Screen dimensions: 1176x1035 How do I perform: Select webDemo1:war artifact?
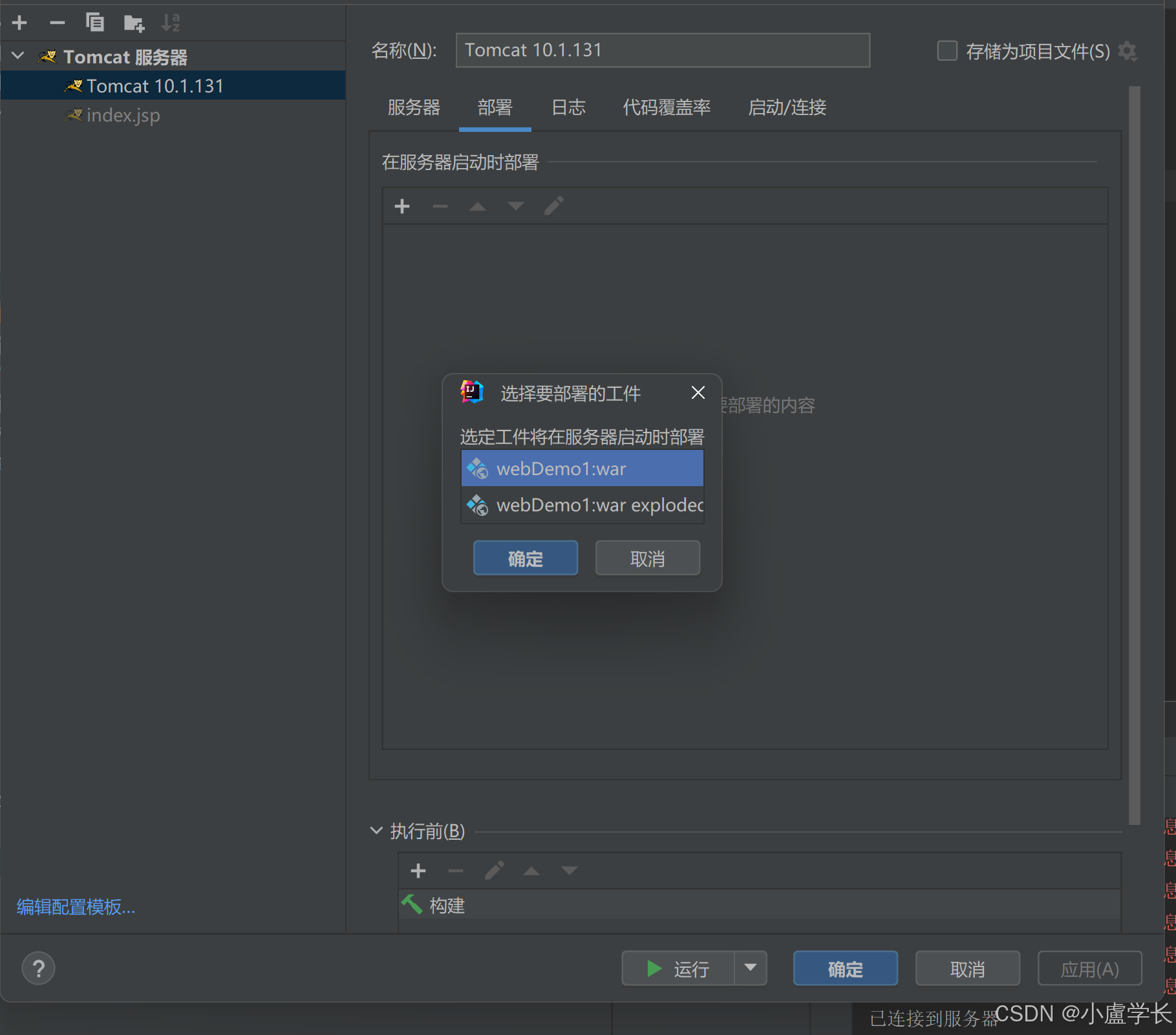pyautogui.click(x=582, y=469)
